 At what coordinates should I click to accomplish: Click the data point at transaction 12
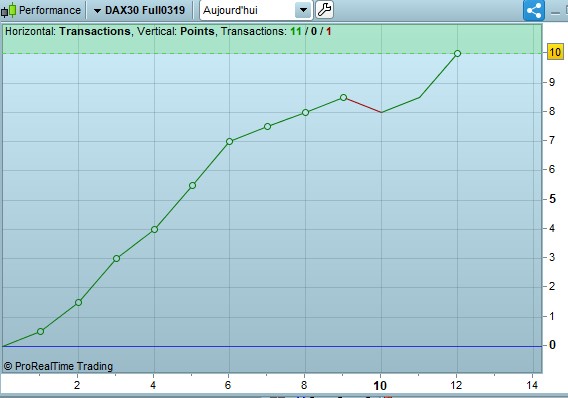click(x=457, y=54)
